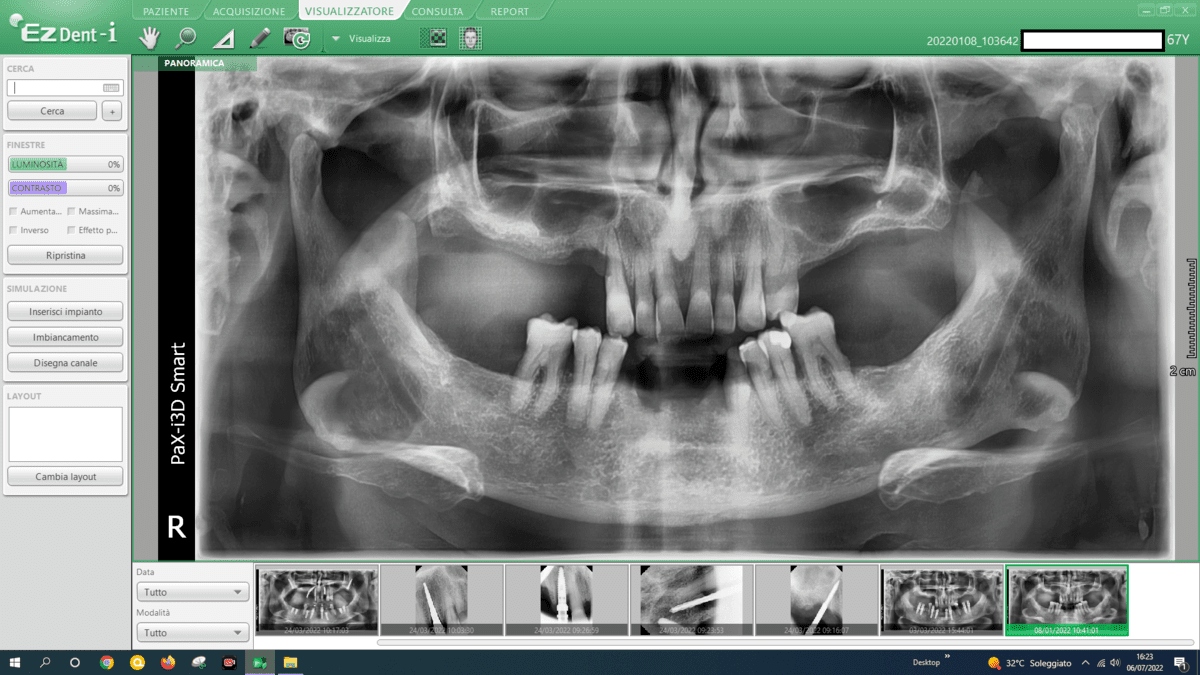Expand the Visualizza dropdown arrow
Viewport: 1200px width, 675px height.
coord(336,39)
